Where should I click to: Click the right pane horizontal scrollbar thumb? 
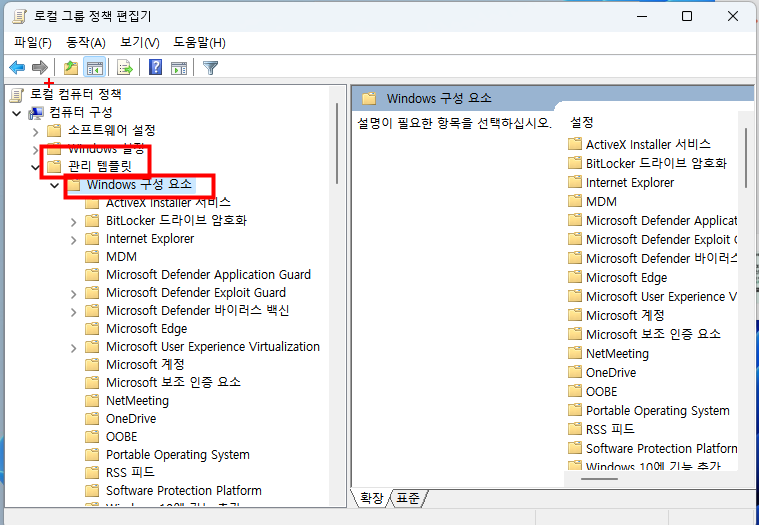pos(599,479)
